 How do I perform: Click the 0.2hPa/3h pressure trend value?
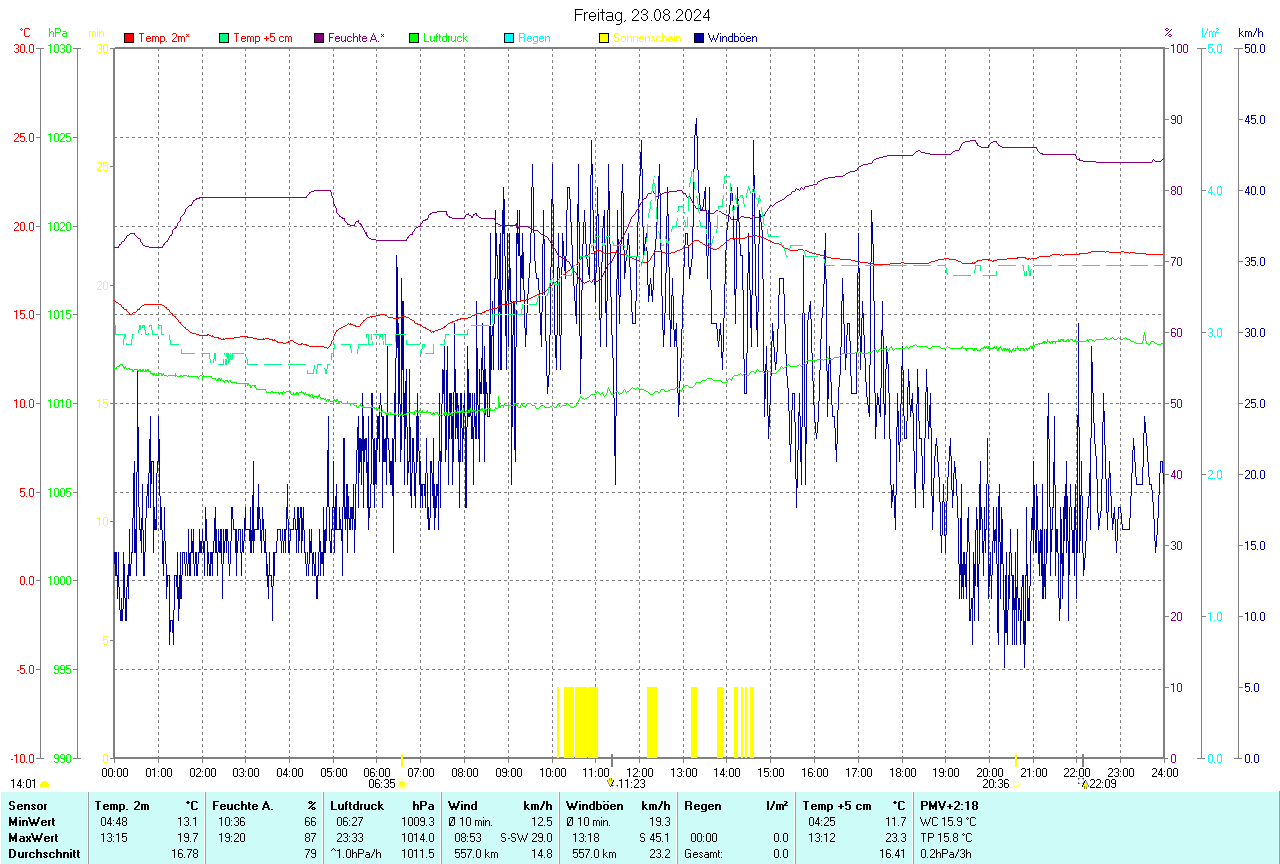click(x=946, y=854)
